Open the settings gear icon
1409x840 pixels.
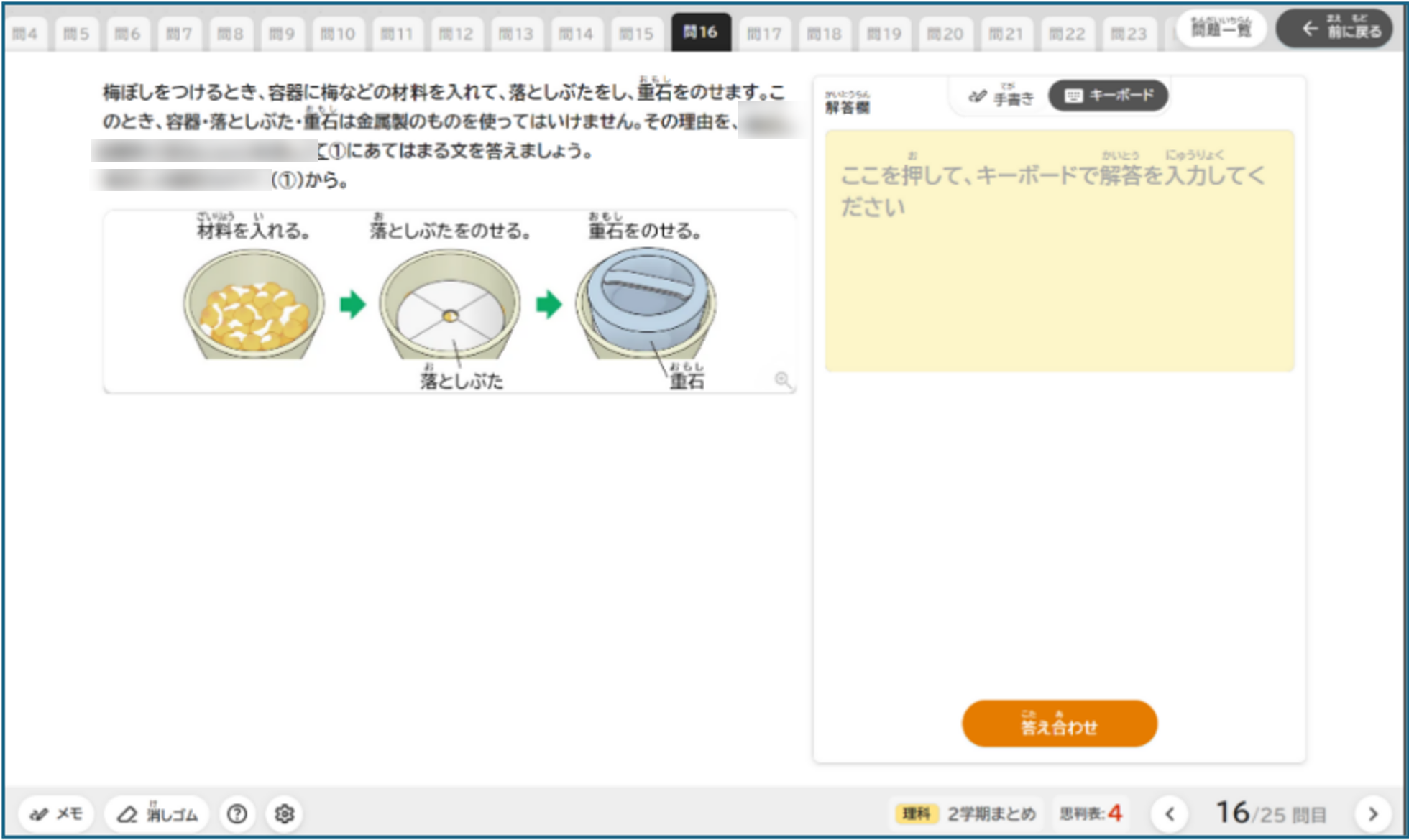click(x=285, y=813)
